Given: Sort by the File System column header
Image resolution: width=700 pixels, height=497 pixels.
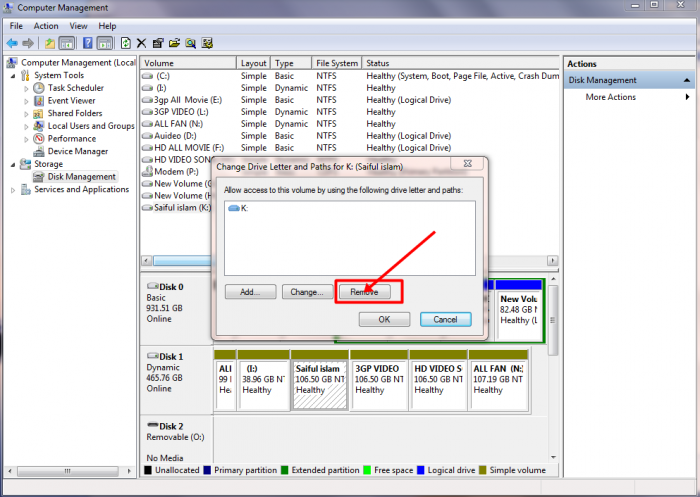Looking at the screenshot, I should tap(336, 63).
